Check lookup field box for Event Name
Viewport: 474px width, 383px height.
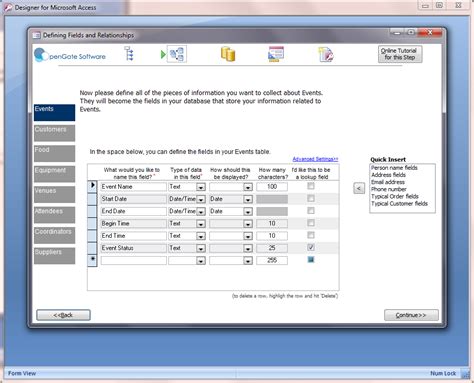coord(311,186)
